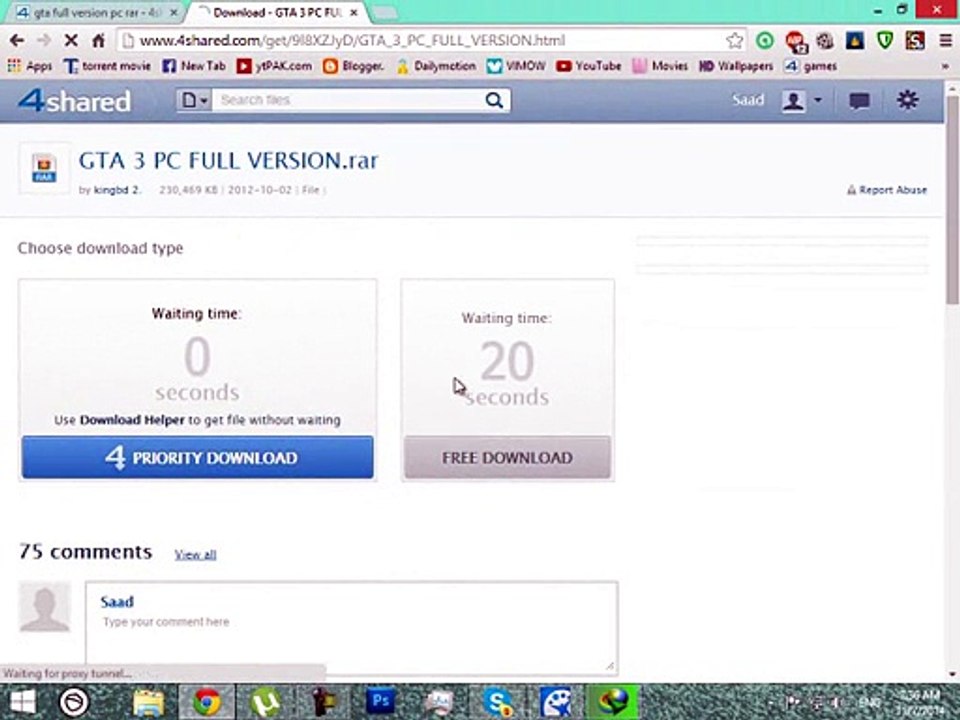Open the Movies bookmark
This screenshot has height=720, width=960.
click(x=660, y=66)
